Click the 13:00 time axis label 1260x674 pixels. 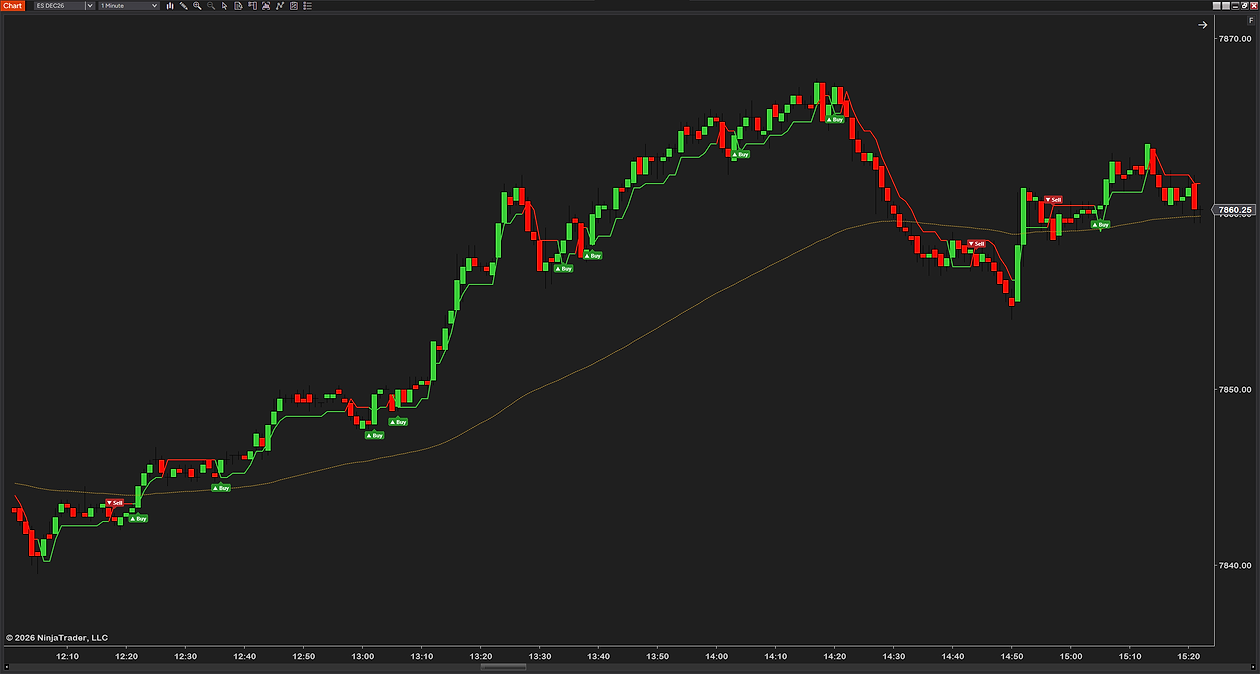pos(363,656)
